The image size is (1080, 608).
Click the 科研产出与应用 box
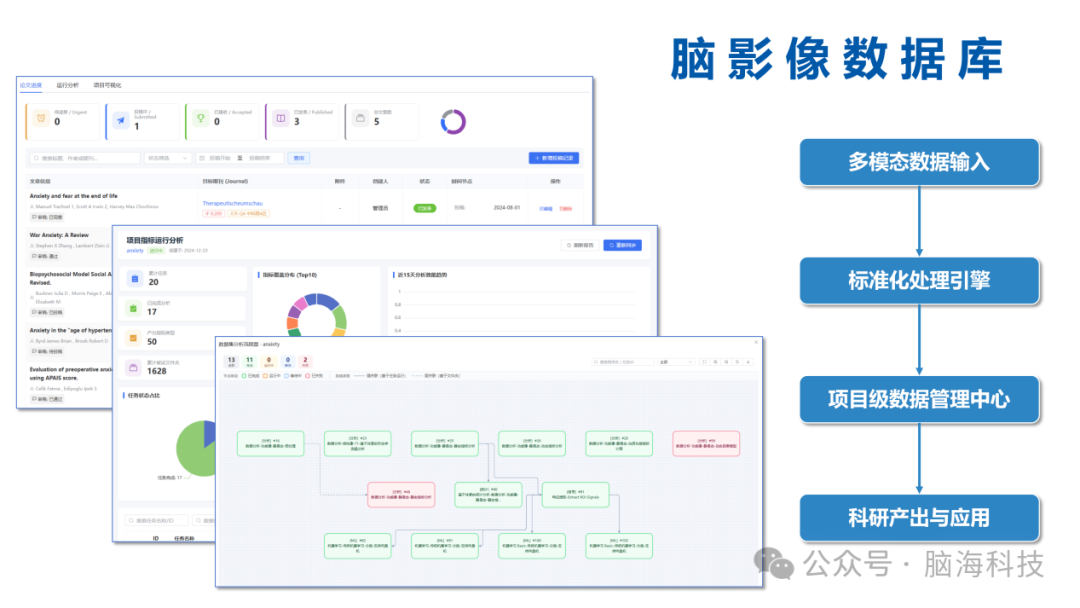(919, 517)
